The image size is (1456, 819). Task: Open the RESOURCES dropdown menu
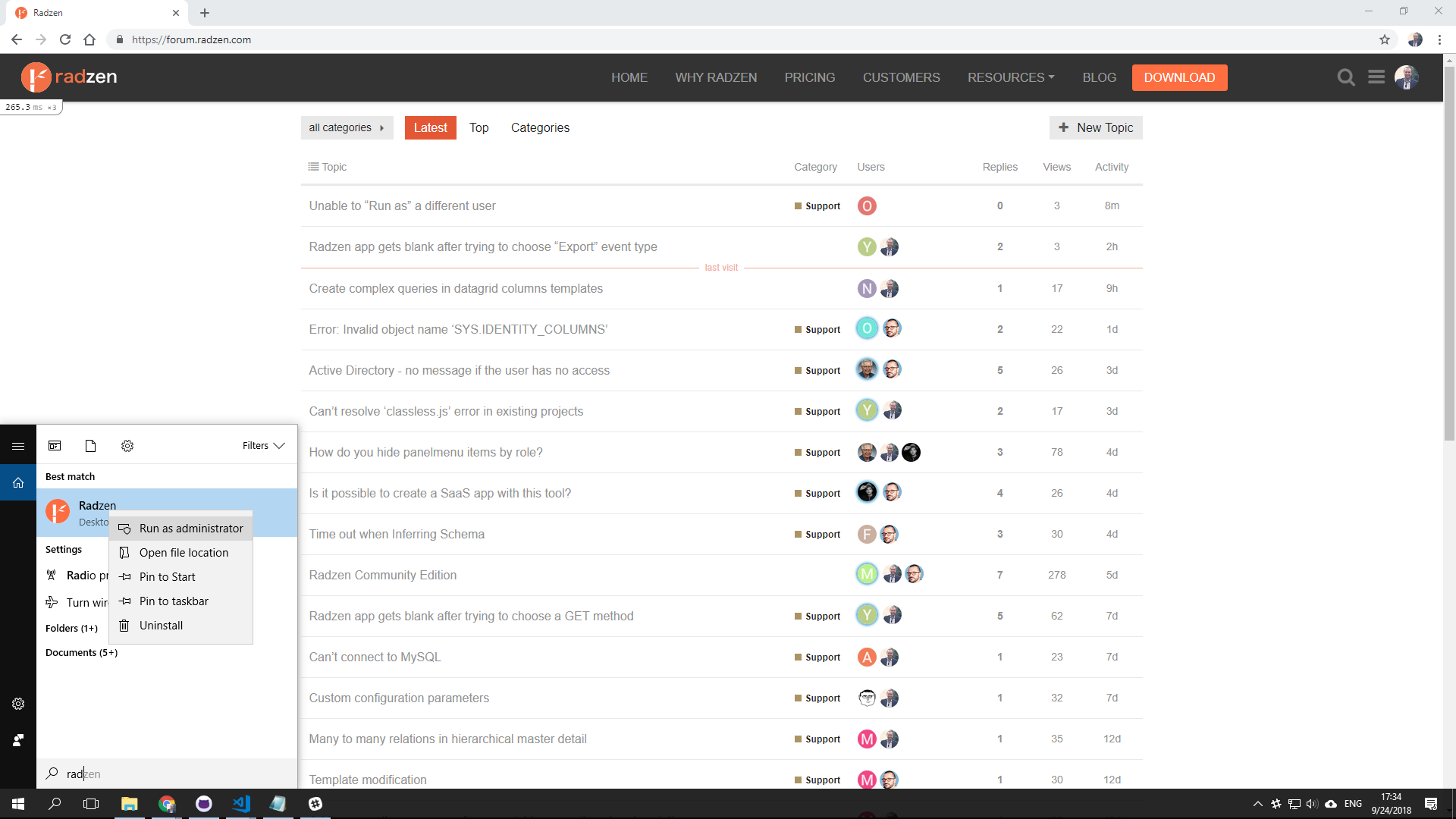pyautogui.click(x=1011, y=77)
